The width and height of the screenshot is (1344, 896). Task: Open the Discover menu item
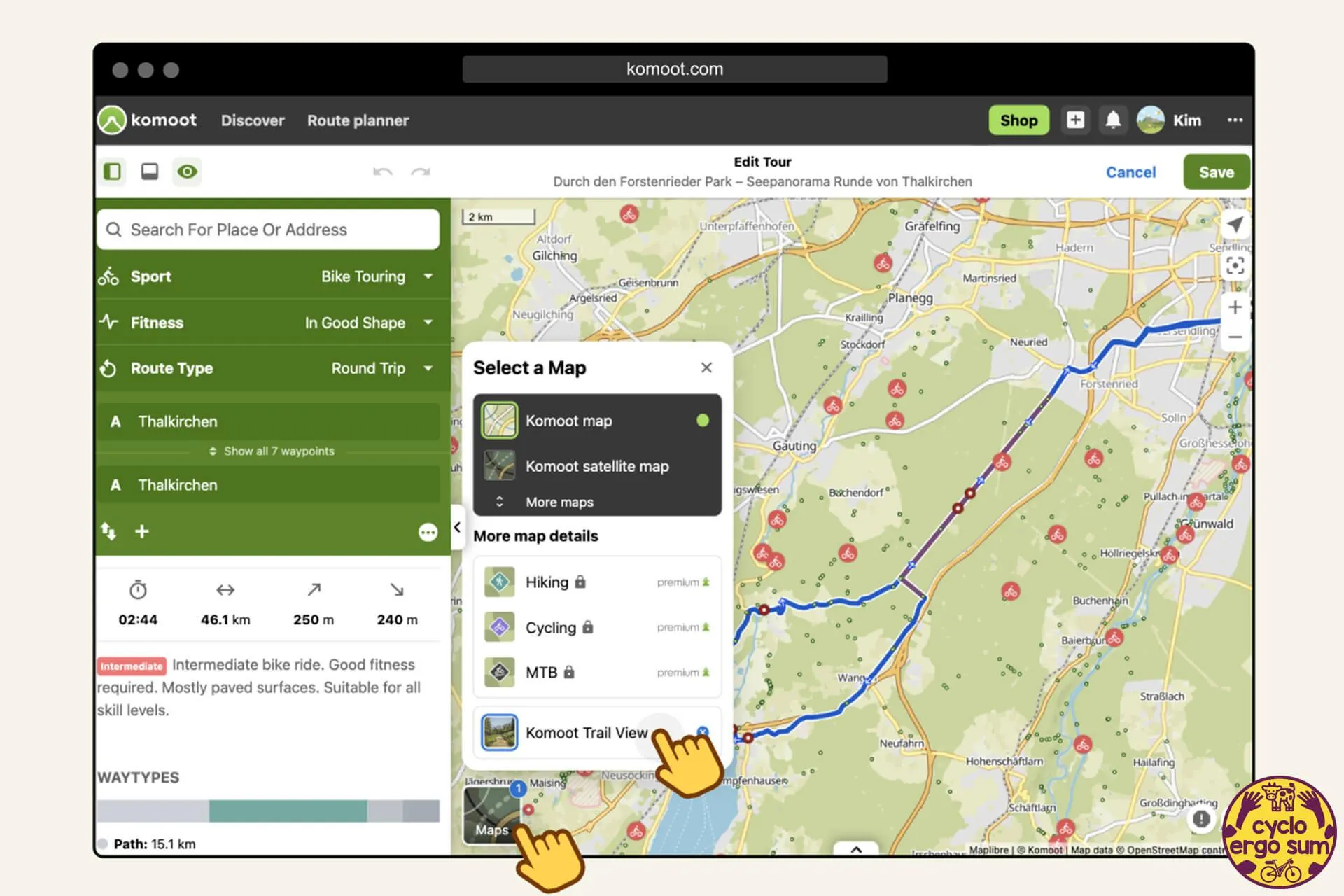253,120
